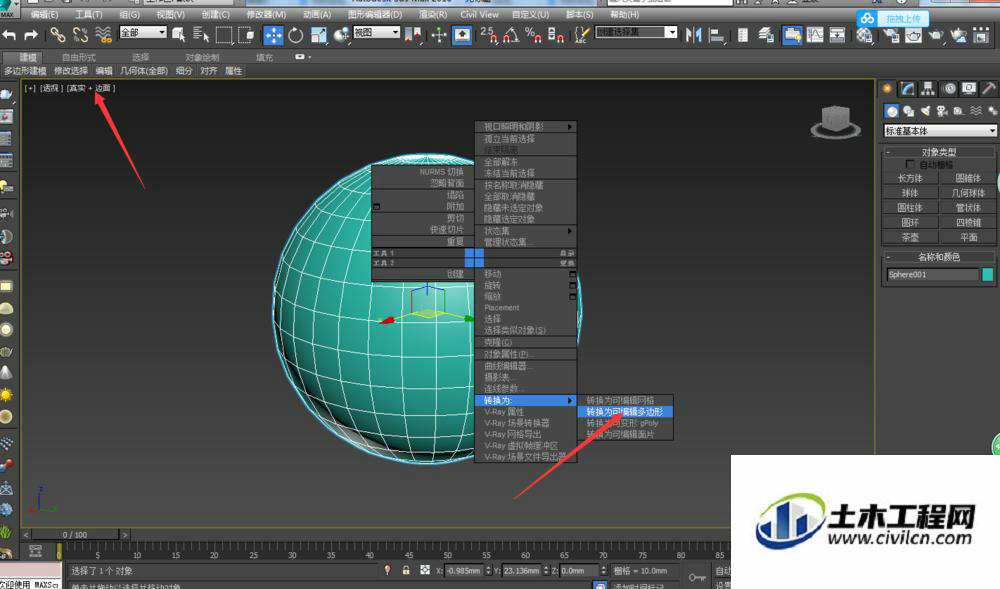Viewport: 1000px width, 589px height.
Task: Toggle Percent Snap magnet
Action: click(533, 35)
